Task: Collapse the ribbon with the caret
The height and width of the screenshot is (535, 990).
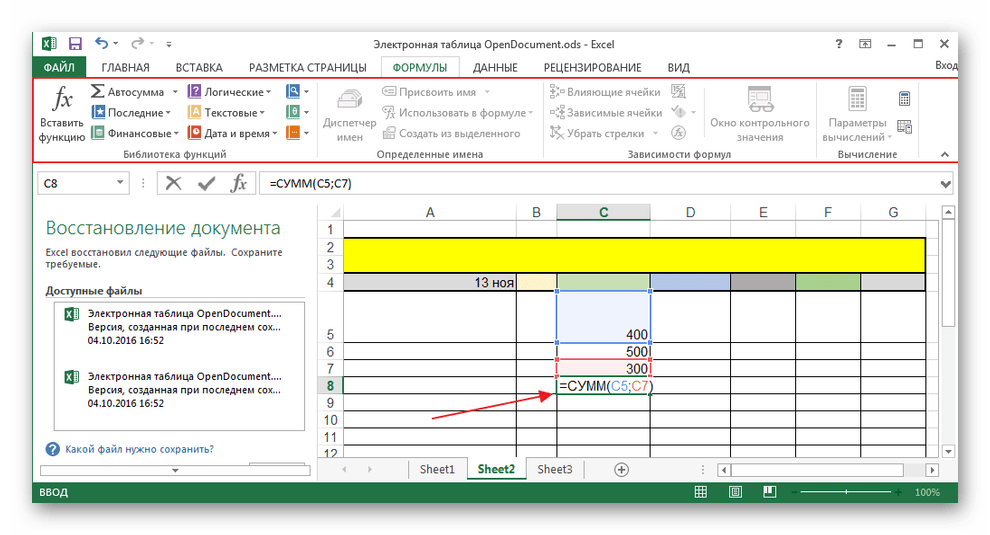Action: click(945, 154)
